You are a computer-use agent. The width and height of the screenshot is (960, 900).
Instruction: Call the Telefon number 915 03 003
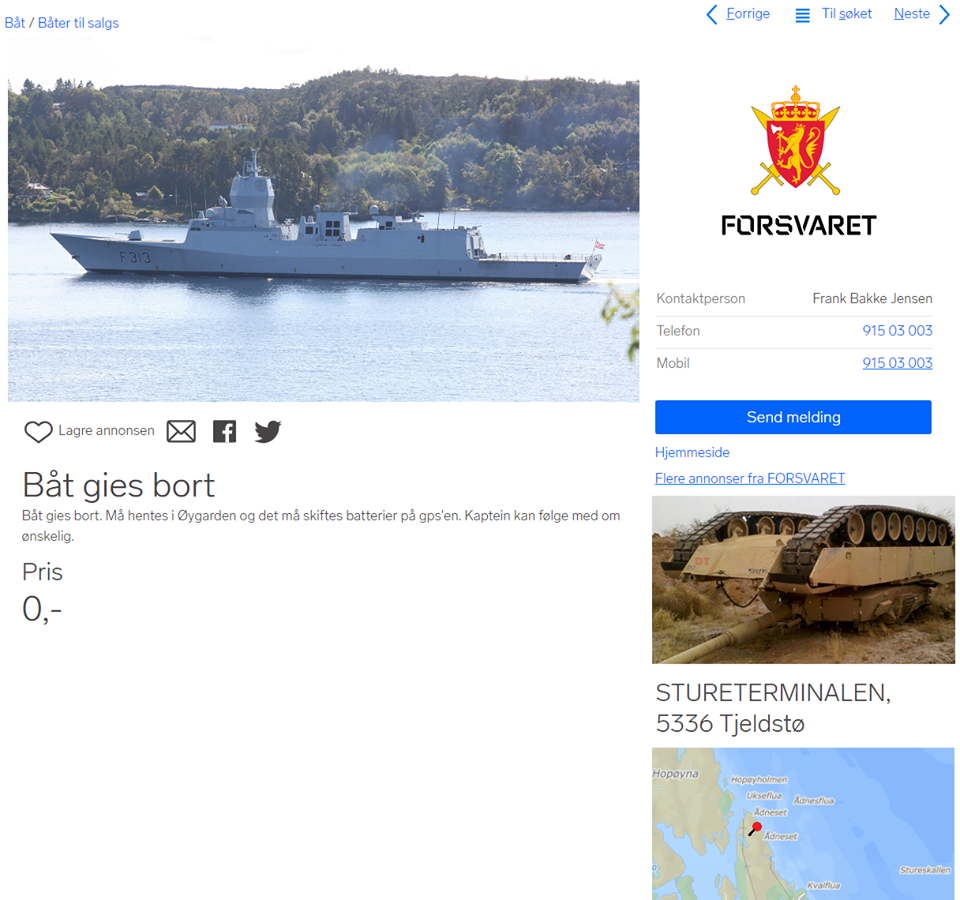pos(898,331)
